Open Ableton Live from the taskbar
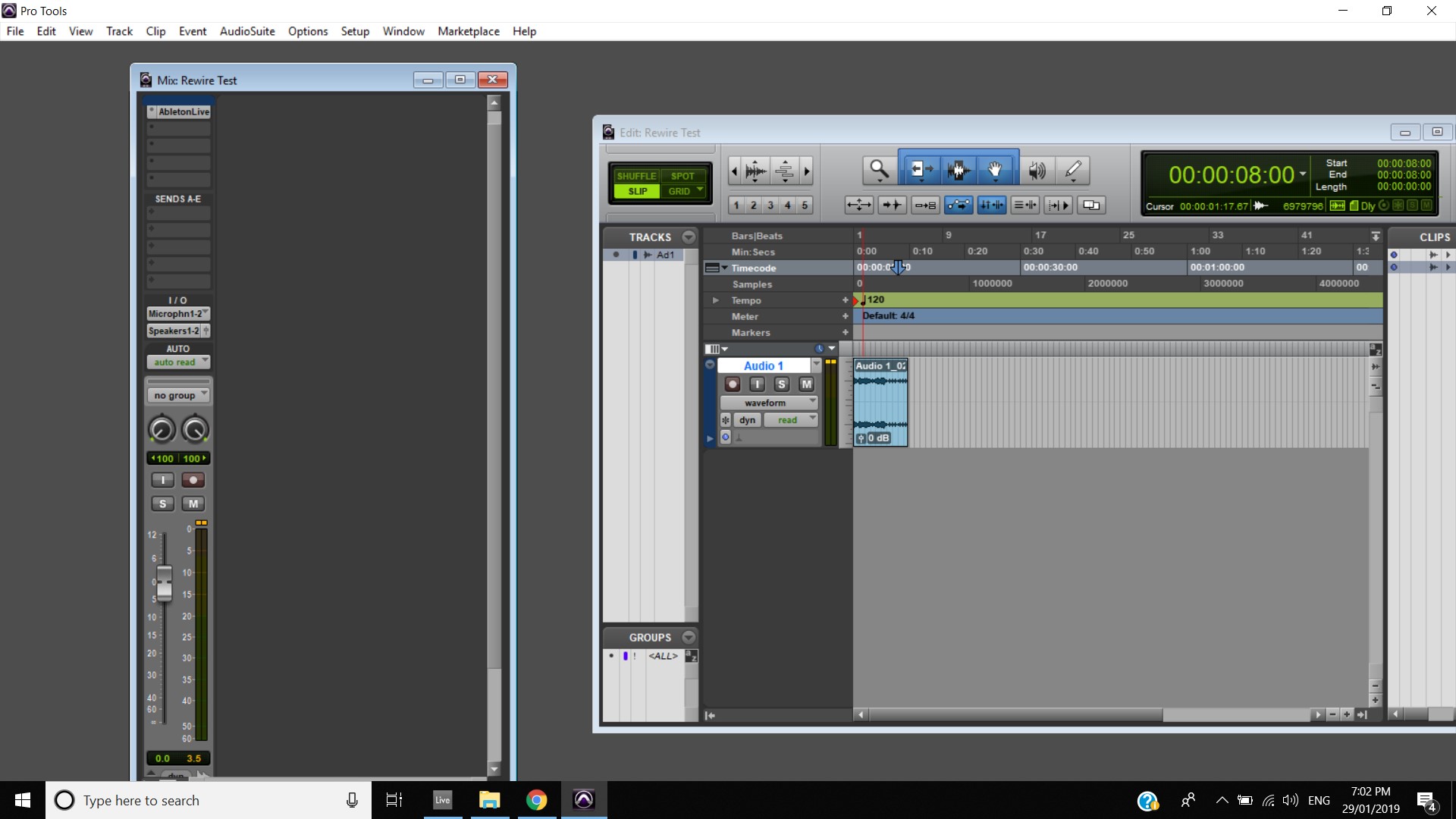The width and height of the screenshot is (1456, 819). point(442,800)
